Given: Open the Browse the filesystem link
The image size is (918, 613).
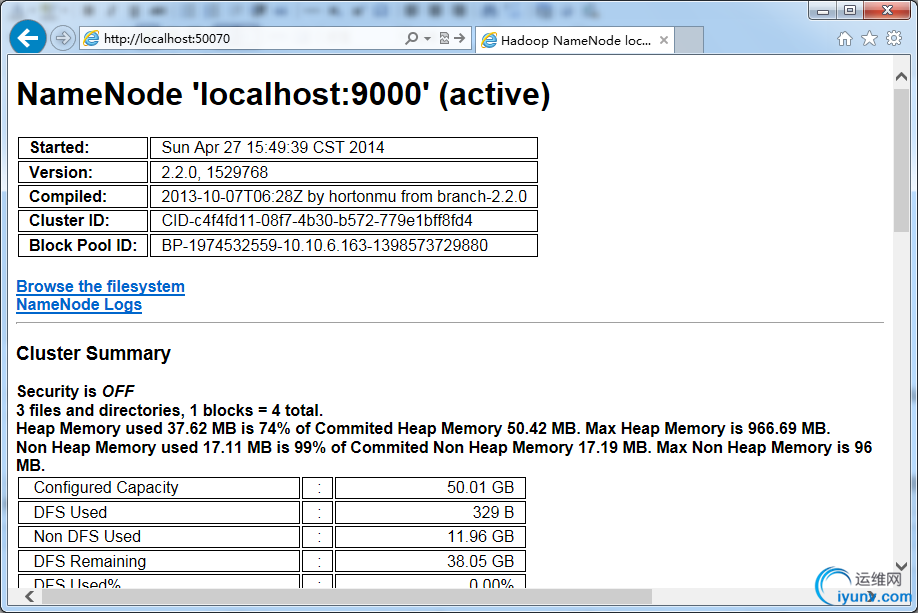Looking at the screenshot, I should 101,286.
